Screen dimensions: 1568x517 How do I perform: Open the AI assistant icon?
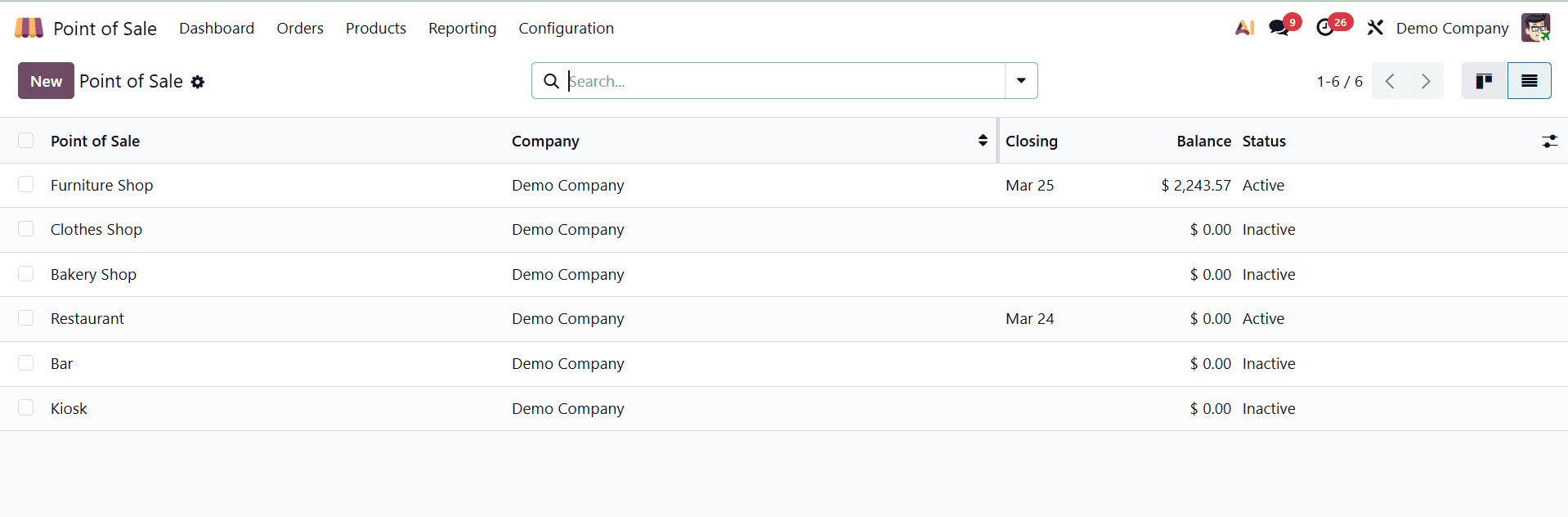[1244, 28]
